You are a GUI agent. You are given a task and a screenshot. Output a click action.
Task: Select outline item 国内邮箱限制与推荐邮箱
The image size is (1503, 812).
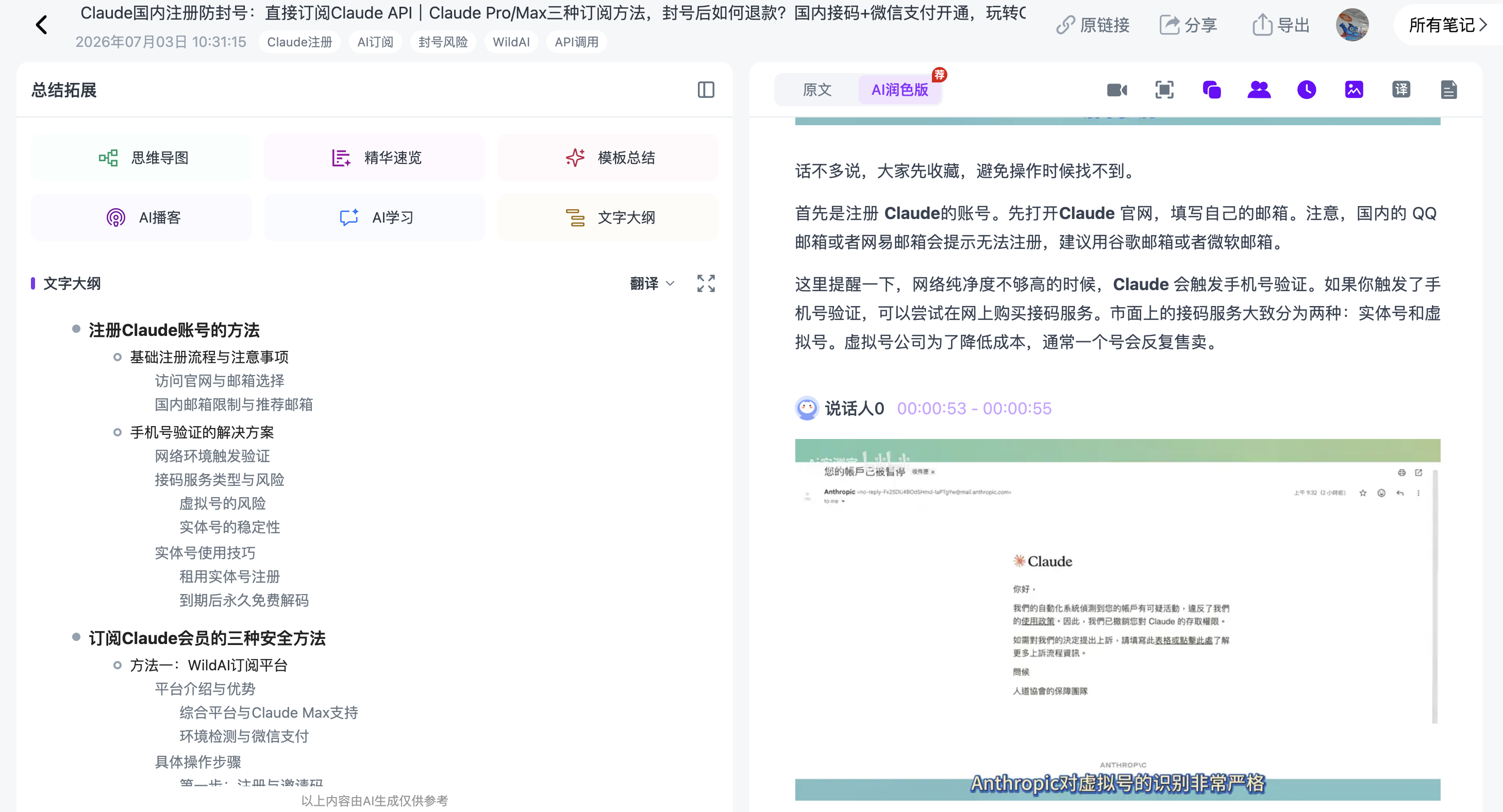[x=233, y=405]
